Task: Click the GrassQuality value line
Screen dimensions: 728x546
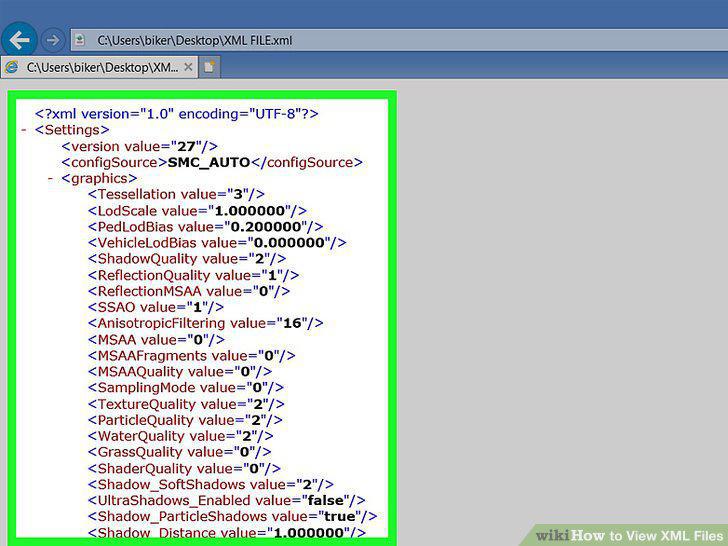Action: 179,452
